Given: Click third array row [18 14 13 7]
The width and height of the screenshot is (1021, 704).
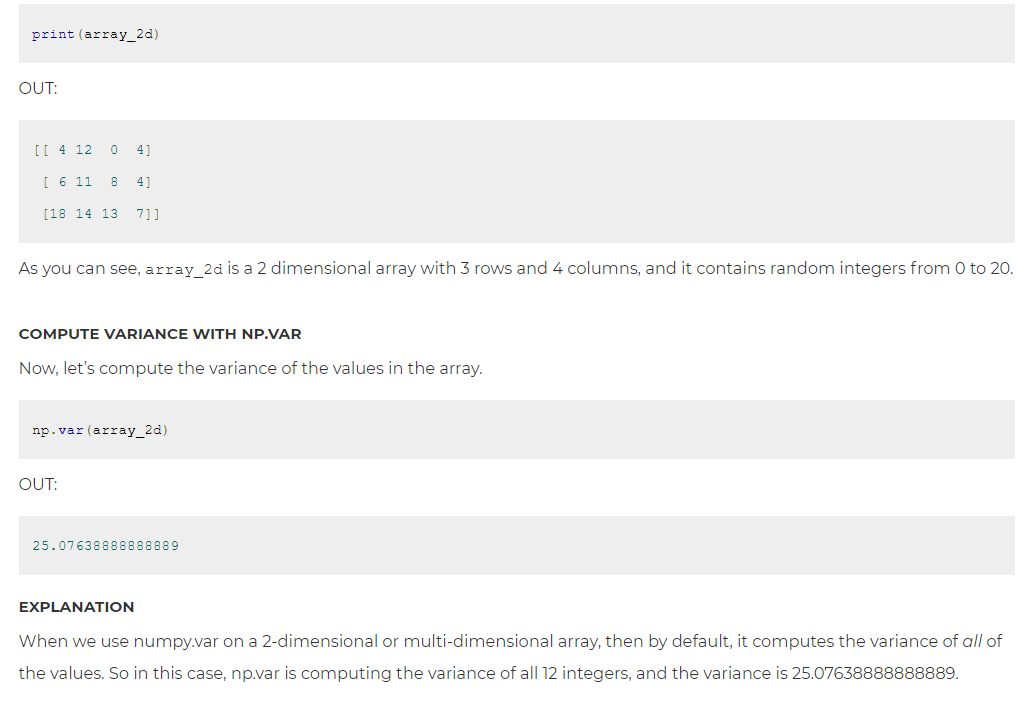Looking at the screenshot, I should 101,214.
